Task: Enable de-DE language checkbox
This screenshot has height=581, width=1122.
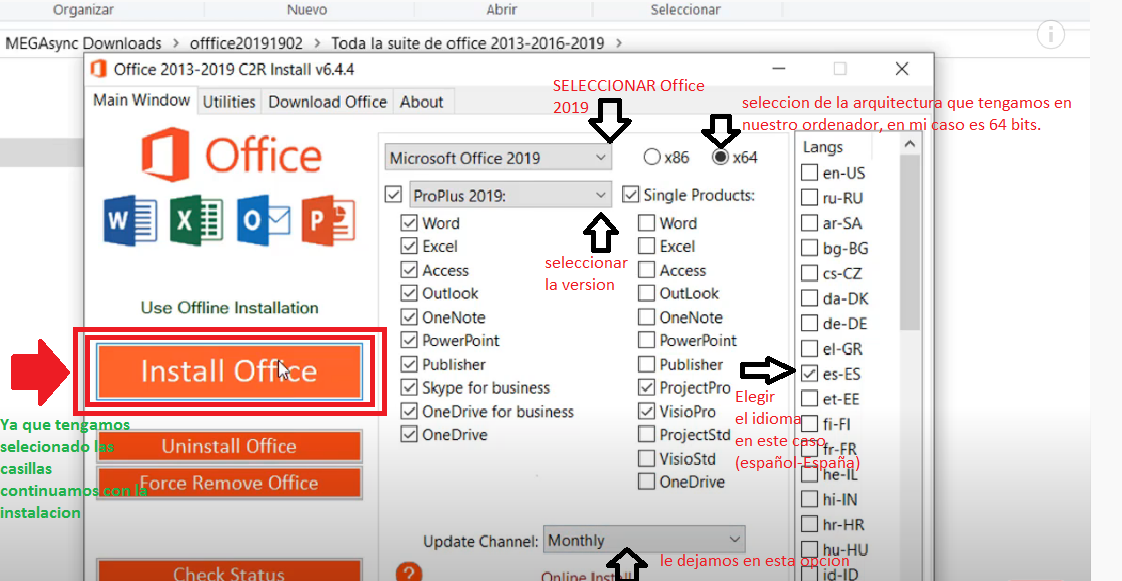Action: click(809, 323)
